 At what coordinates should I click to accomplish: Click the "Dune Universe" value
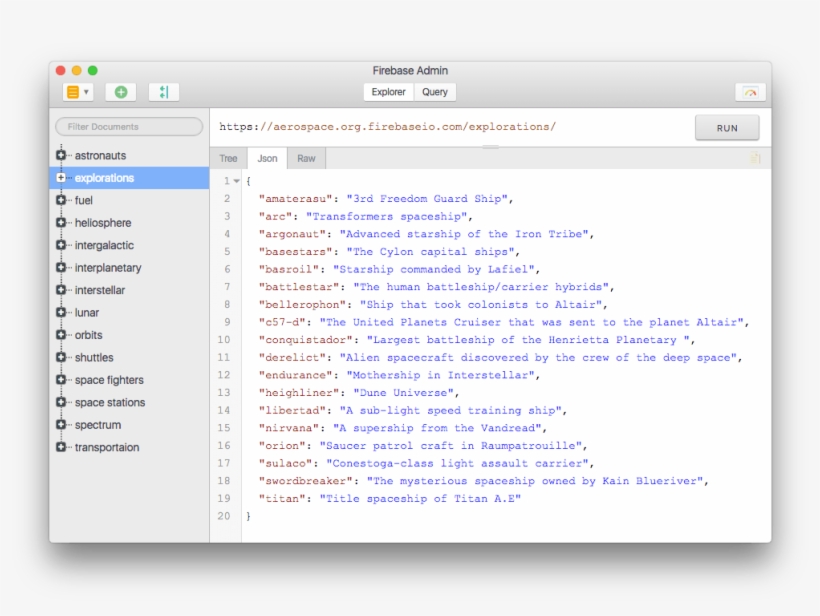[x=403, y=393]
